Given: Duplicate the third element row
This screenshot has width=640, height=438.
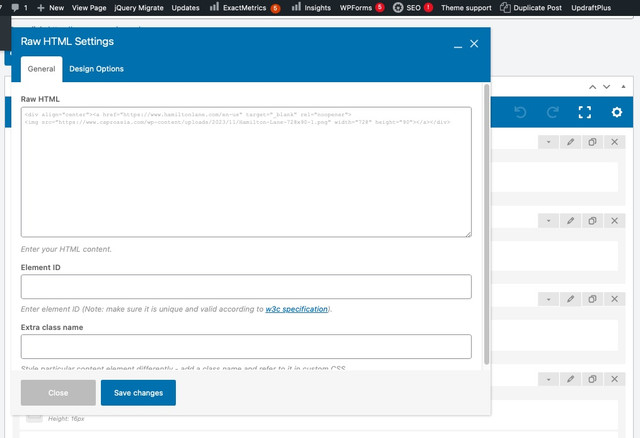Looking at the screenshot, I should (592, 299).
